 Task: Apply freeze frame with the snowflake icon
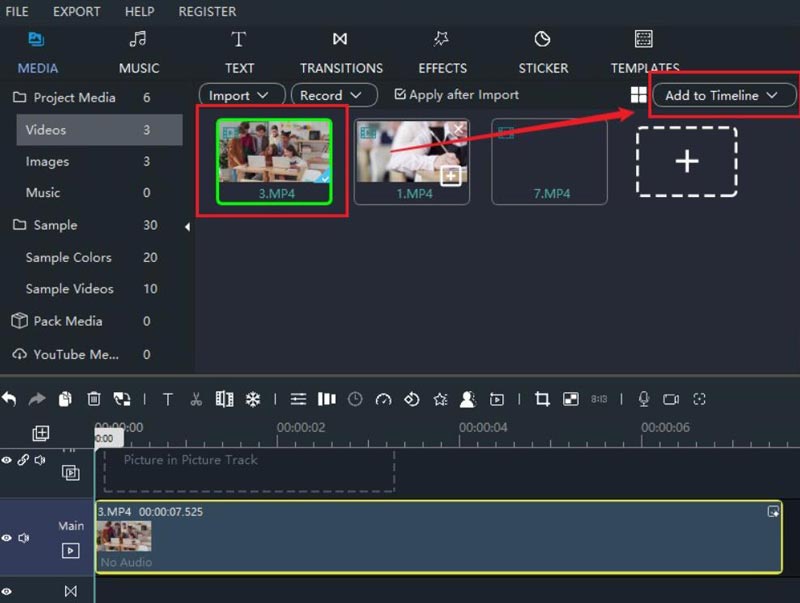(x=253, y=399)
